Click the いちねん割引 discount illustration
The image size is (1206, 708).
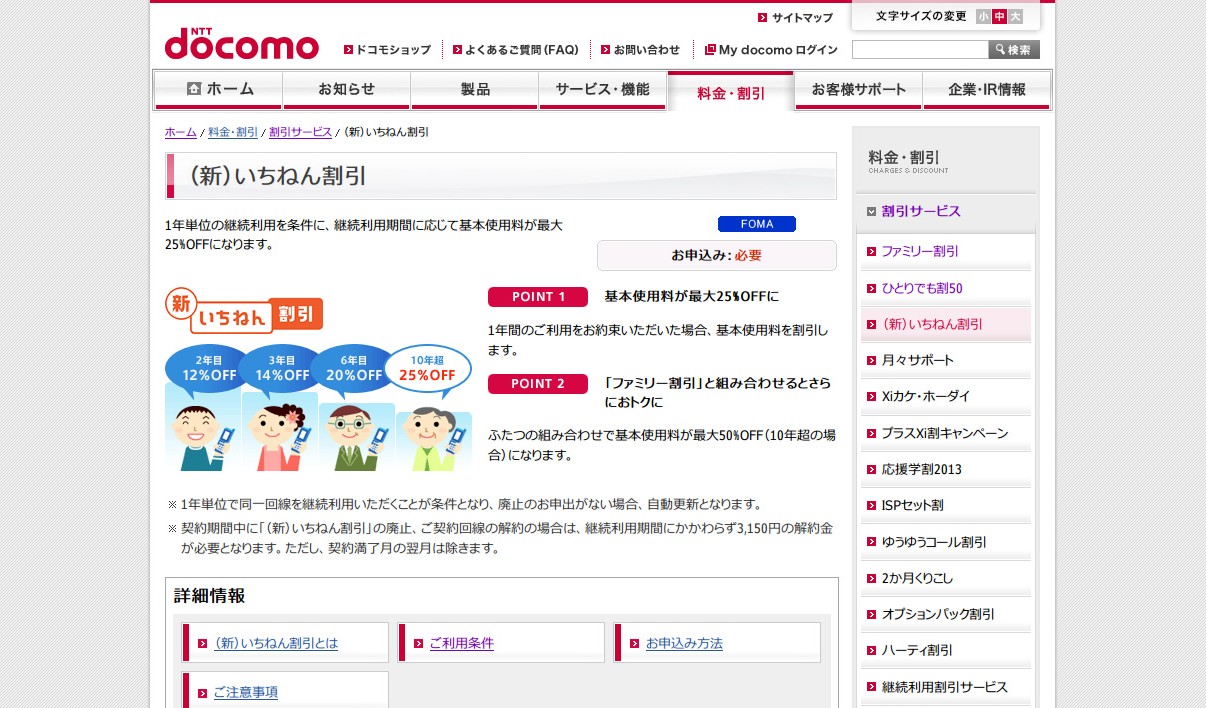click(318, 380)
